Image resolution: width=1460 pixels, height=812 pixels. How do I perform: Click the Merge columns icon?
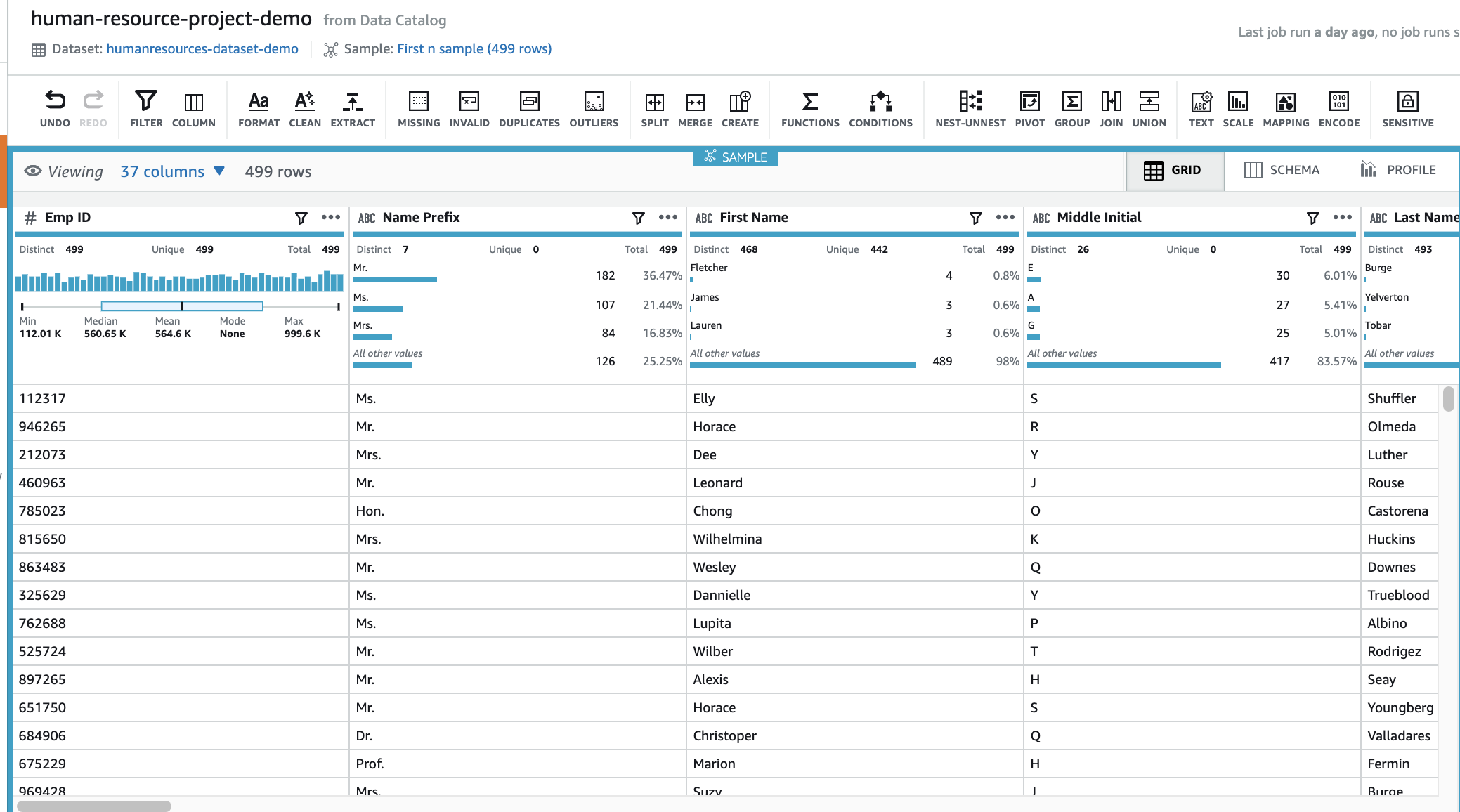click(695, 102)
